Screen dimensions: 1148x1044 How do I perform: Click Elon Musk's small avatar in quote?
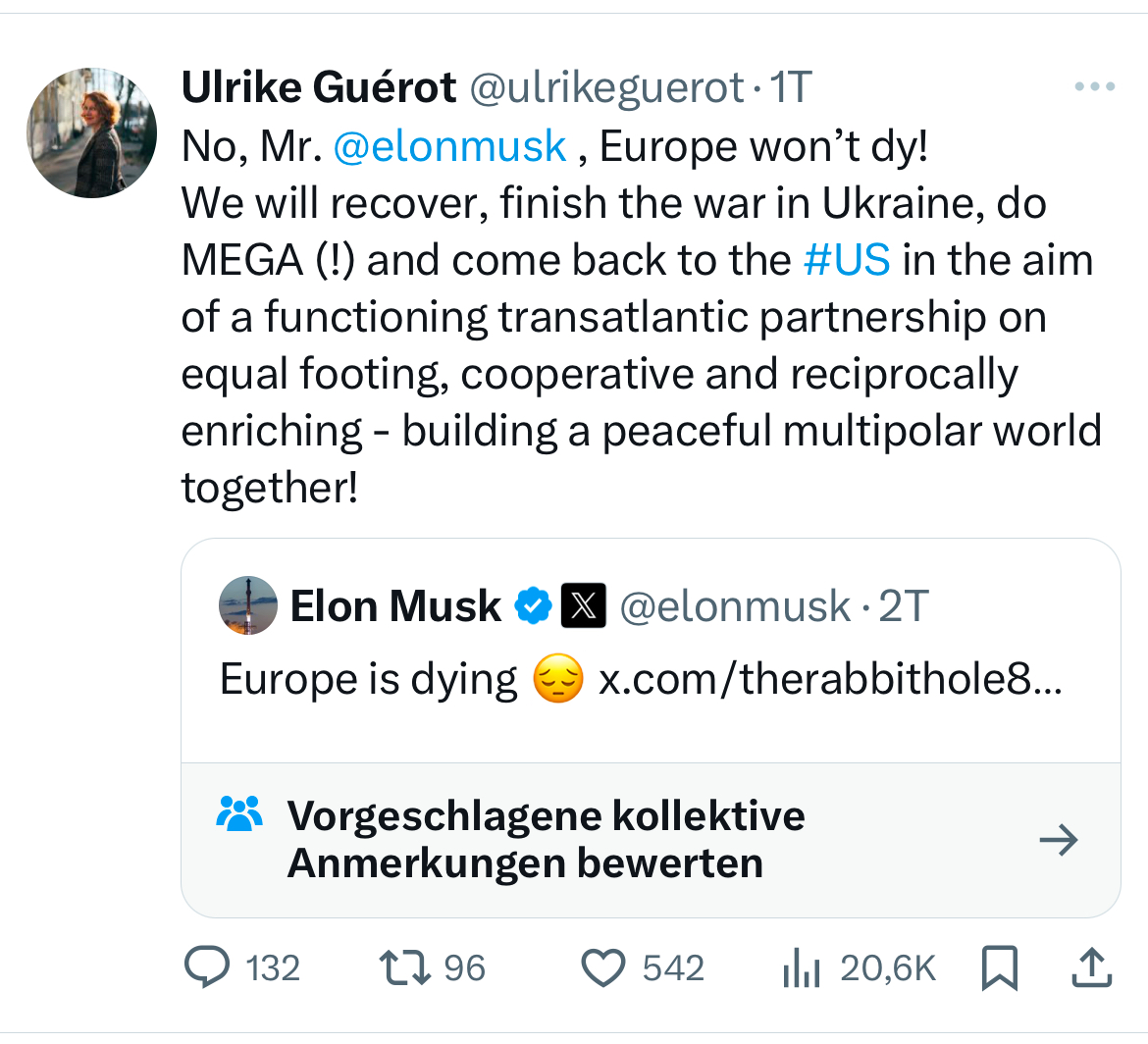coord(247,605)
